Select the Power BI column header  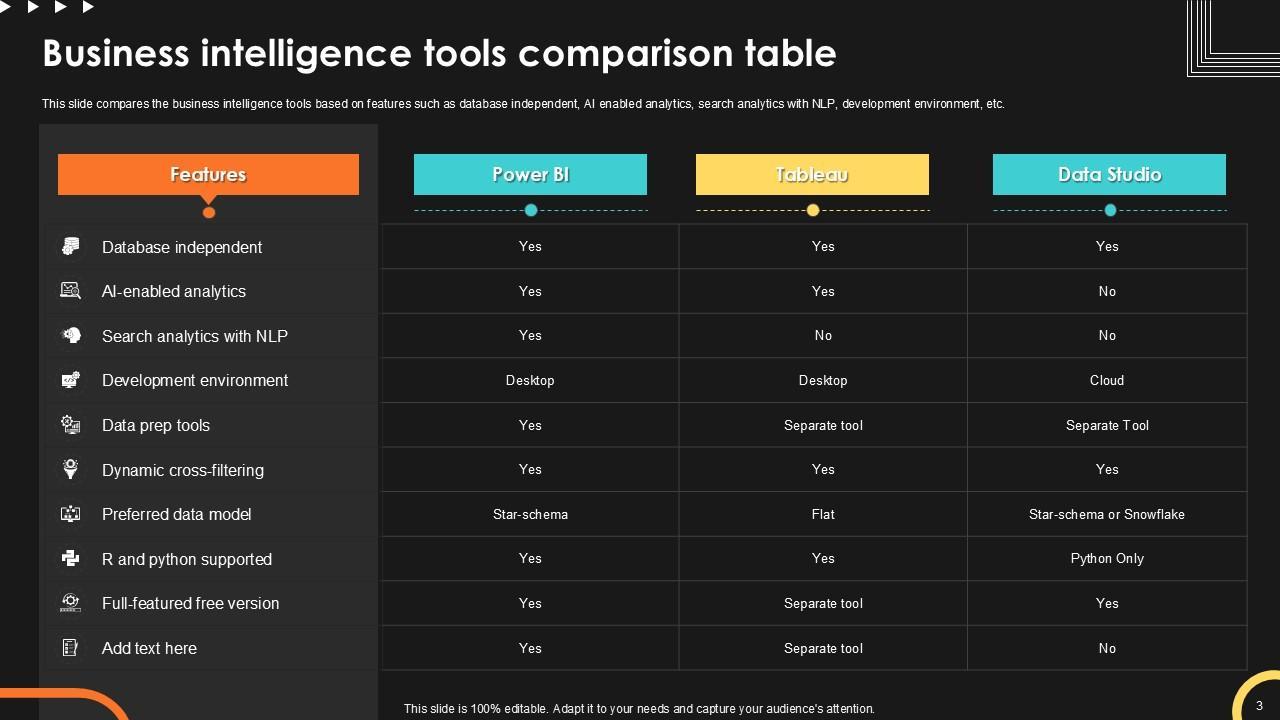pos(530,174)
